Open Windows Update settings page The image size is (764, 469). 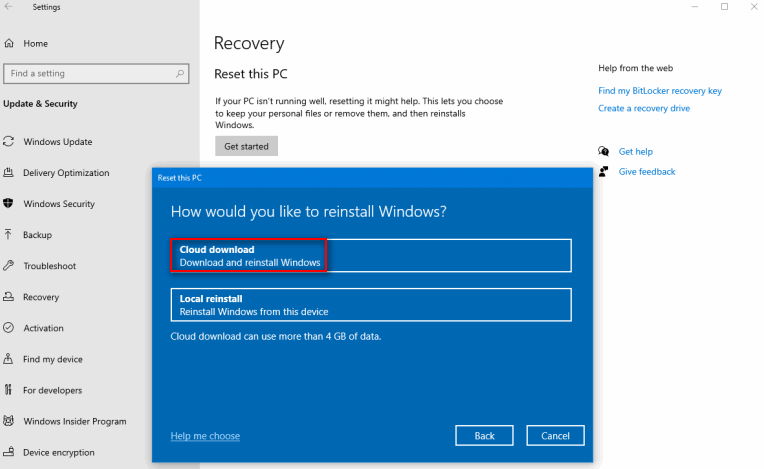57,142
